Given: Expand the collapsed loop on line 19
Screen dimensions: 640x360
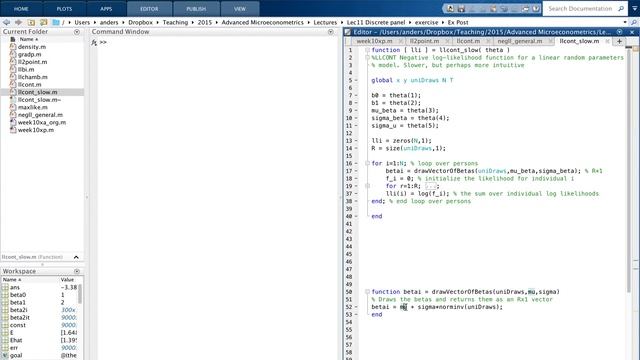Looking at the screenshot, I should [x=367, y=186].
